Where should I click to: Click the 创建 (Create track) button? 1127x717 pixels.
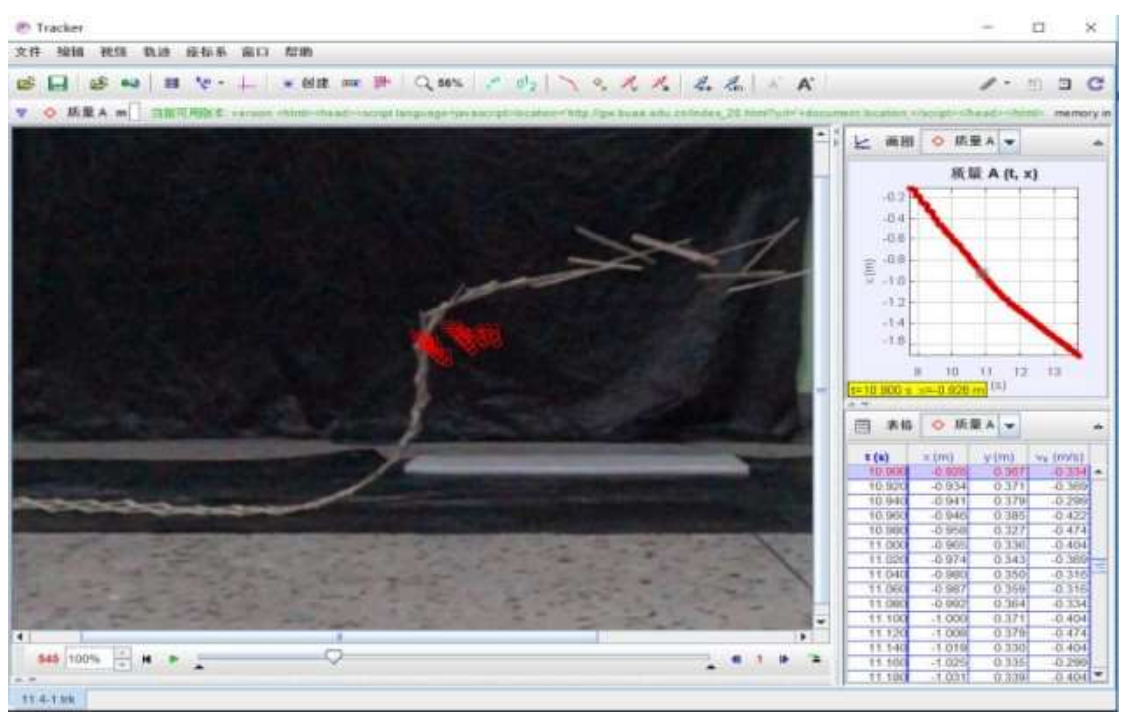[x=307, y=83]
